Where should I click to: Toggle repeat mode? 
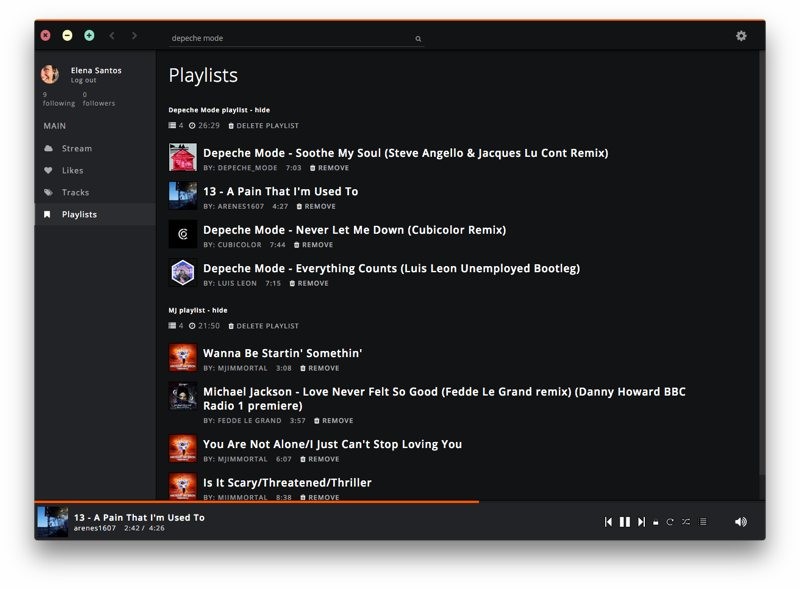click(670, 521)
